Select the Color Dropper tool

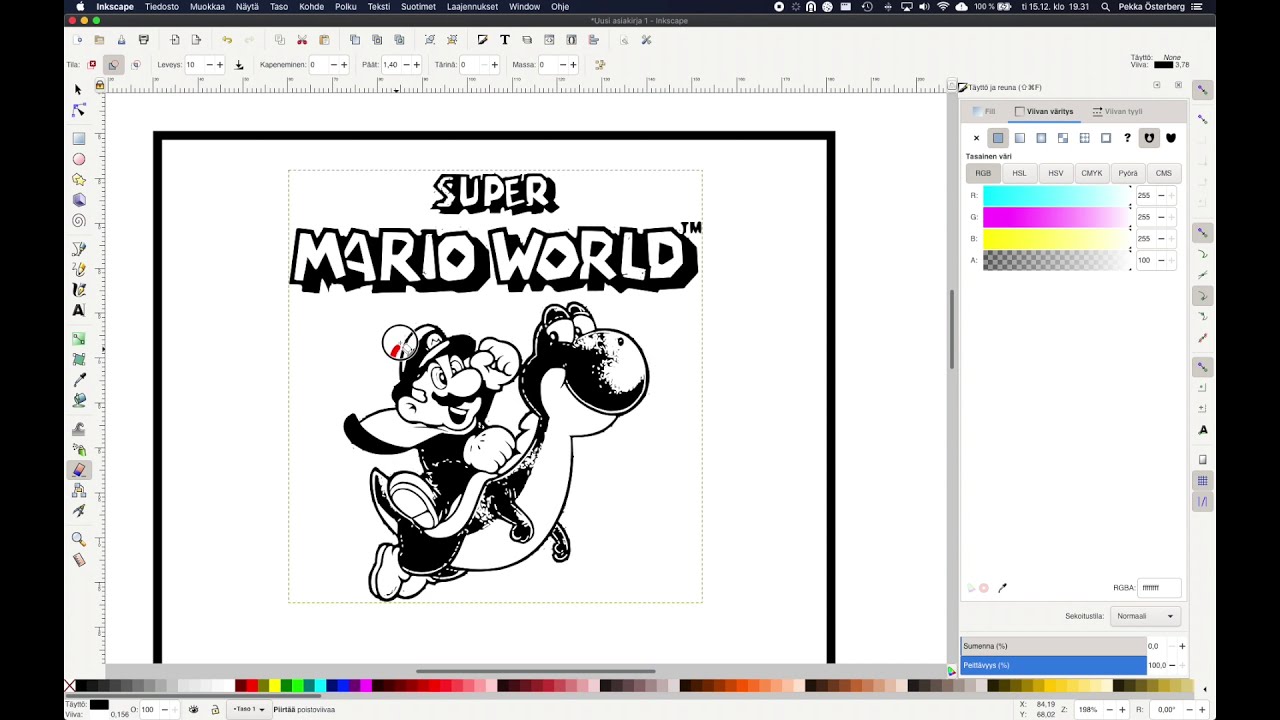click(79, 380)
